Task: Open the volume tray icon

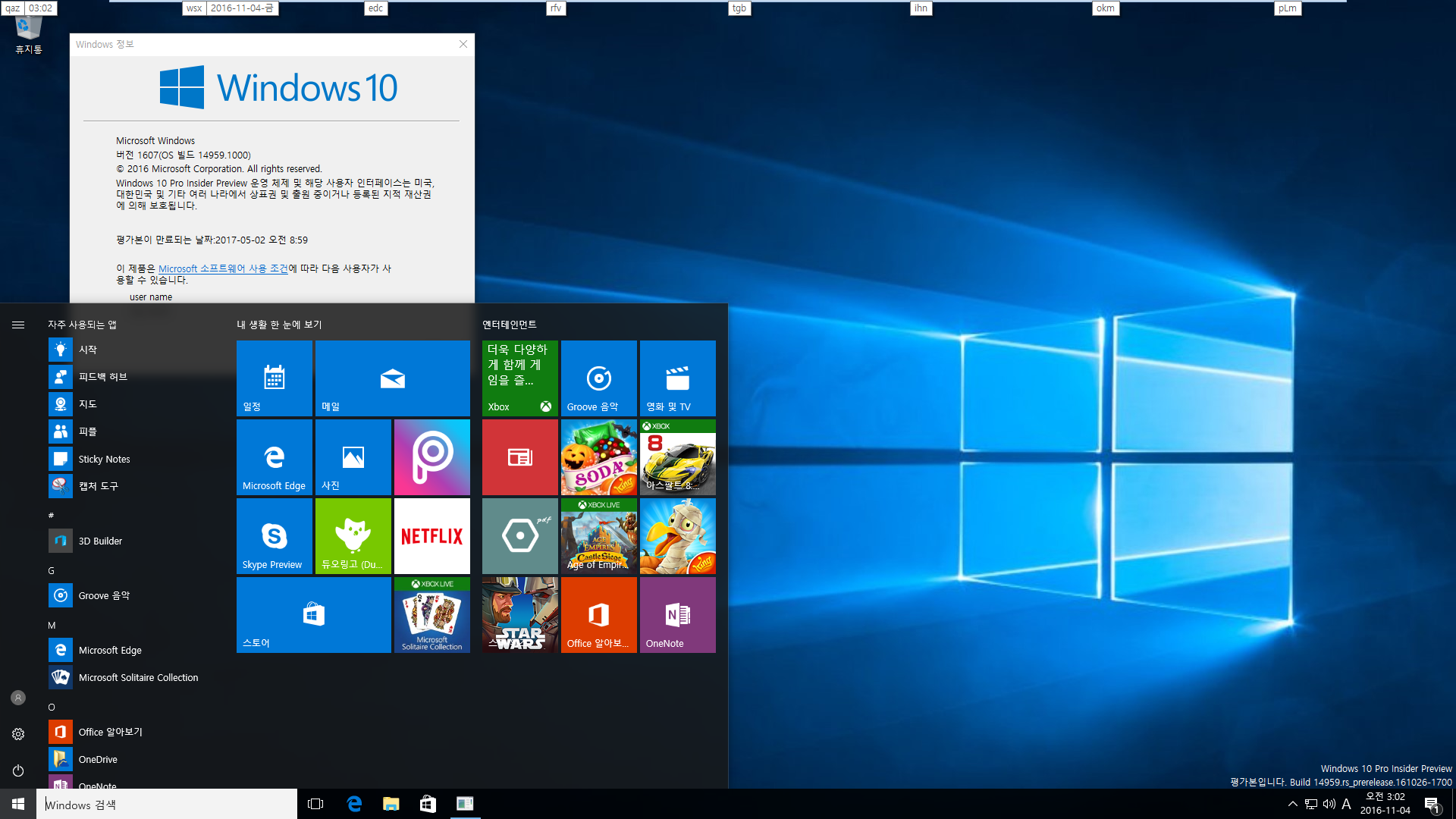Action: pos(1329,804)
